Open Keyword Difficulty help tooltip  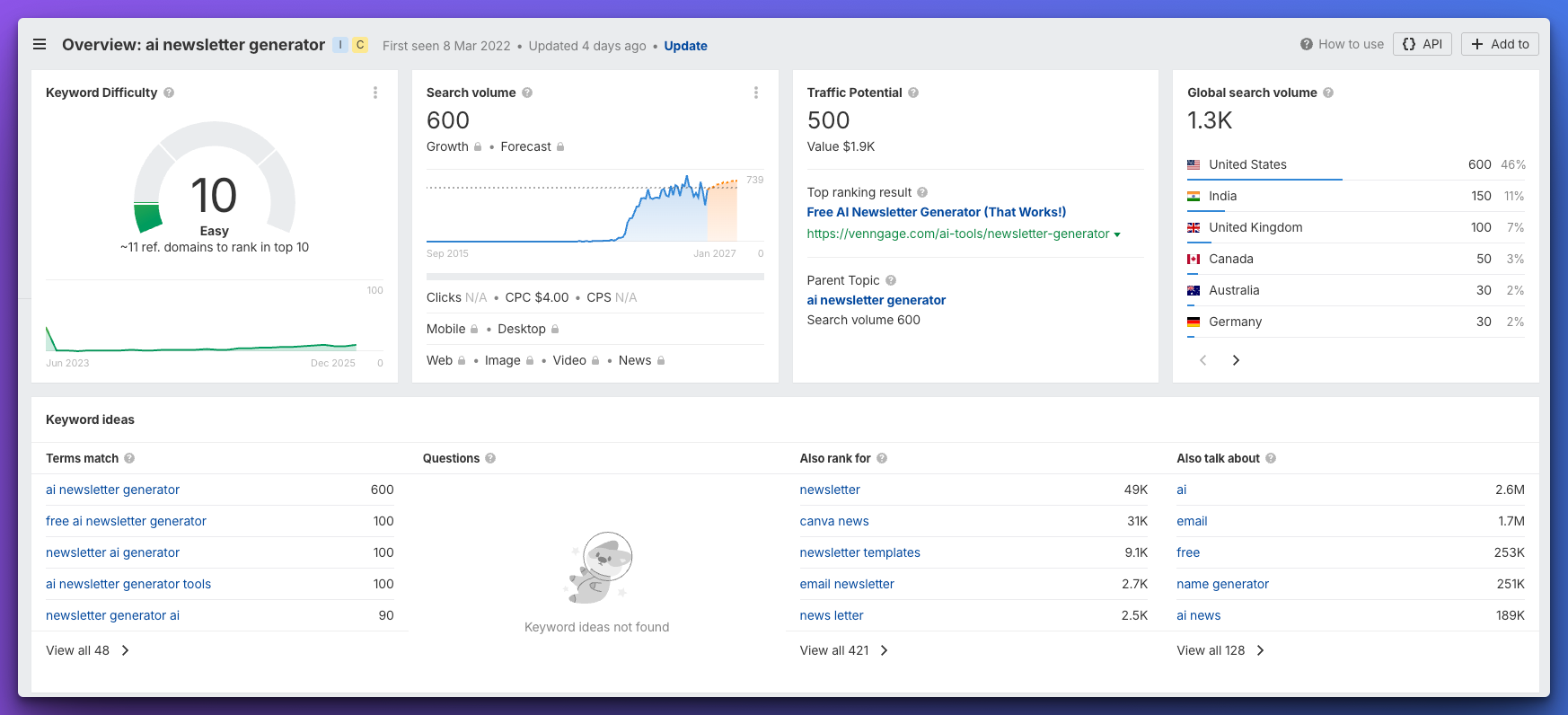click(x=169, y=93)
